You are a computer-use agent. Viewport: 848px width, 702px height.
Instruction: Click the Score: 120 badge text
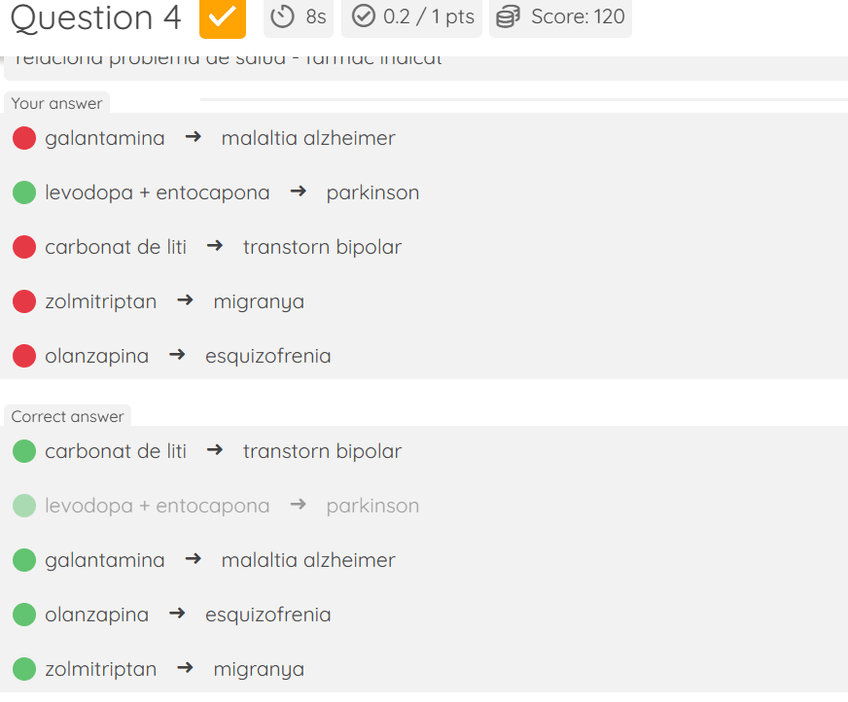point(578,17)
